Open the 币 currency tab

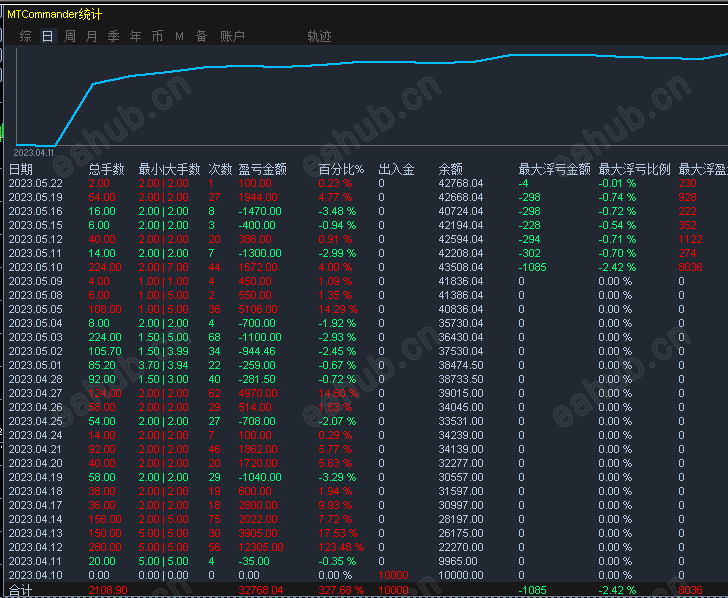pyautogui.click(x=157, y=36)
